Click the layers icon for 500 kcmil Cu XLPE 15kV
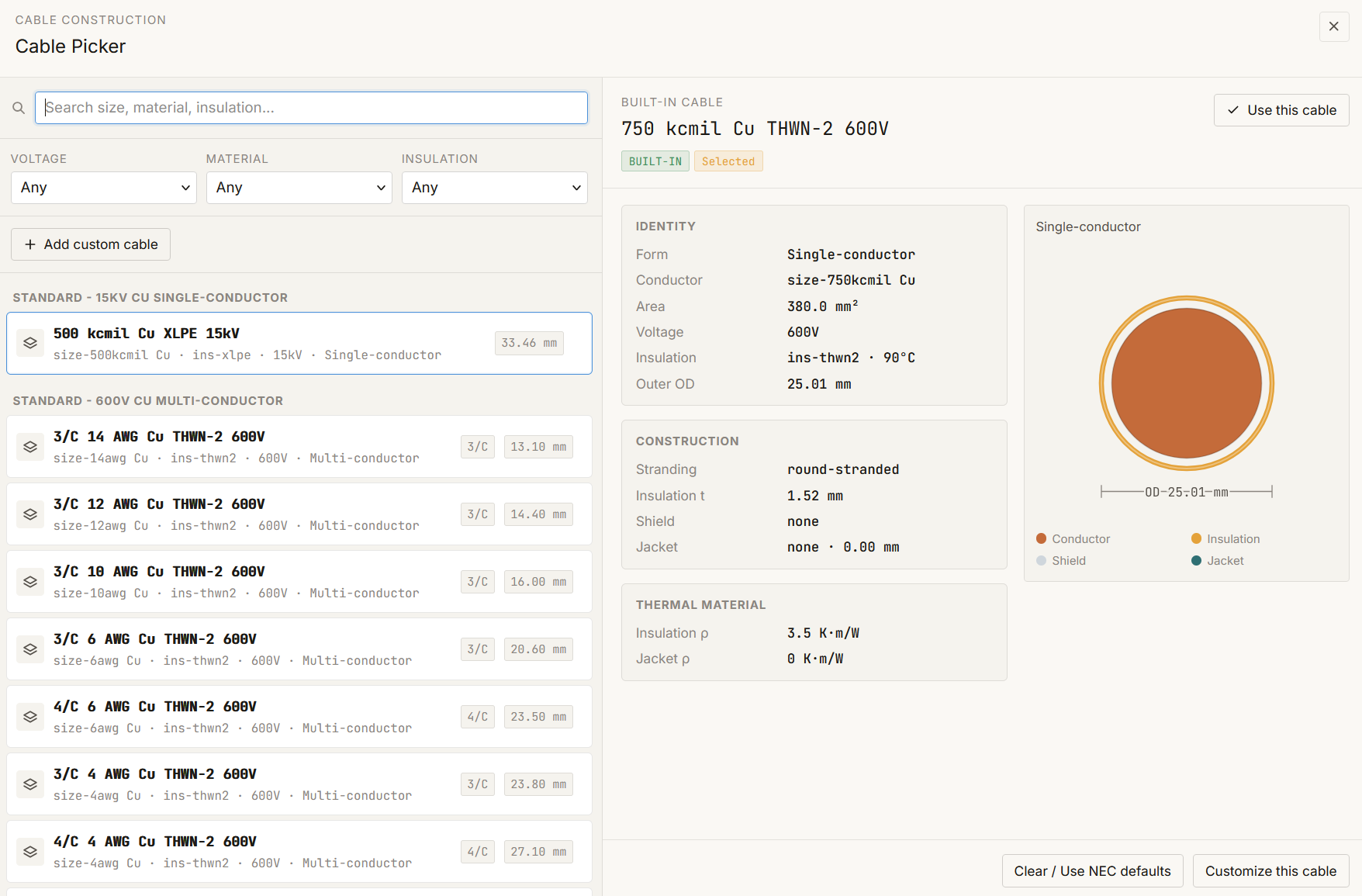 (30, 343)
